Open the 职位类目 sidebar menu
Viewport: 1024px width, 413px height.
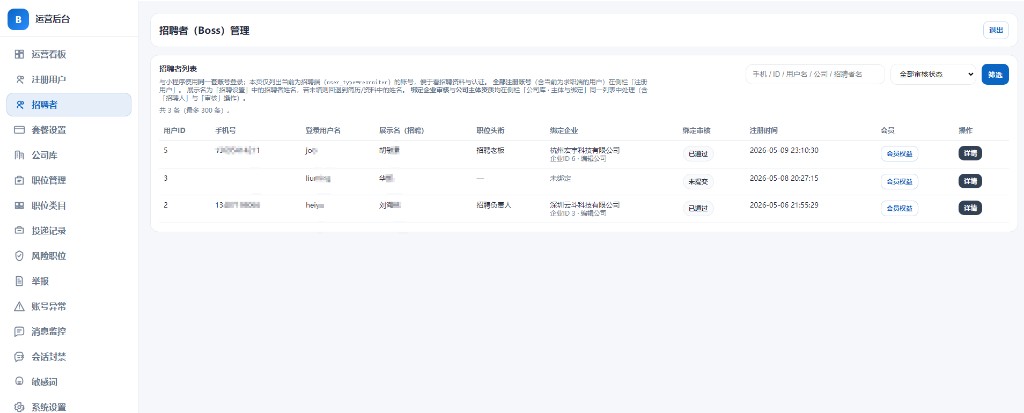click(69, 206)
